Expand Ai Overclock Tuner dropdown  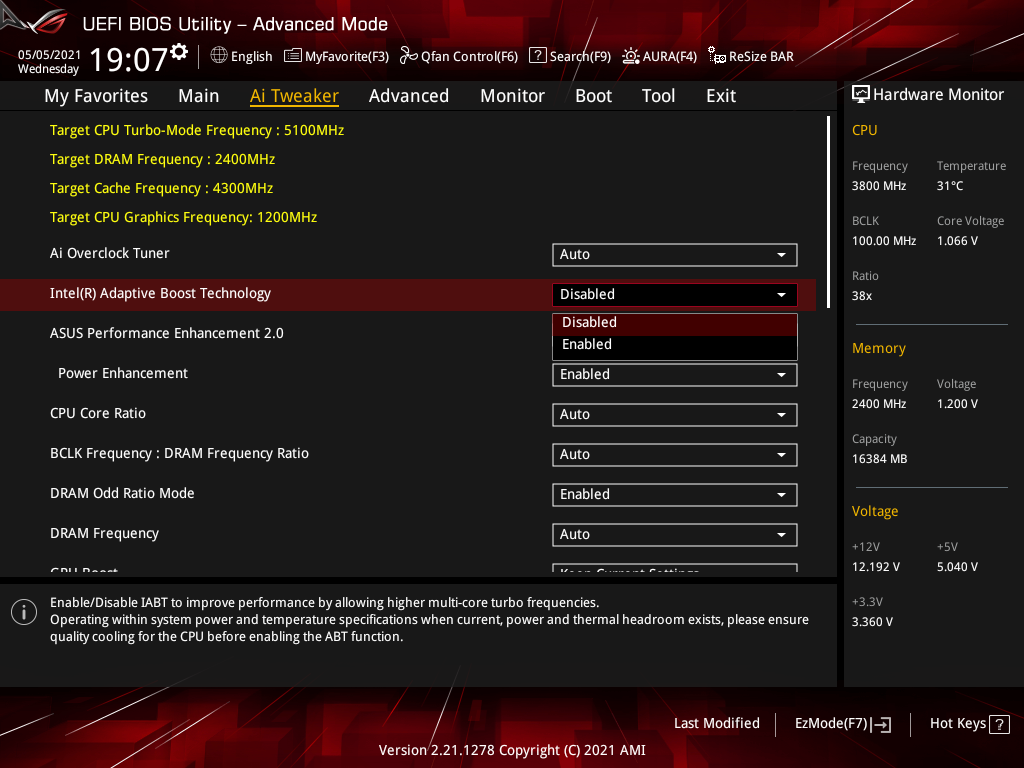(675, 255)
